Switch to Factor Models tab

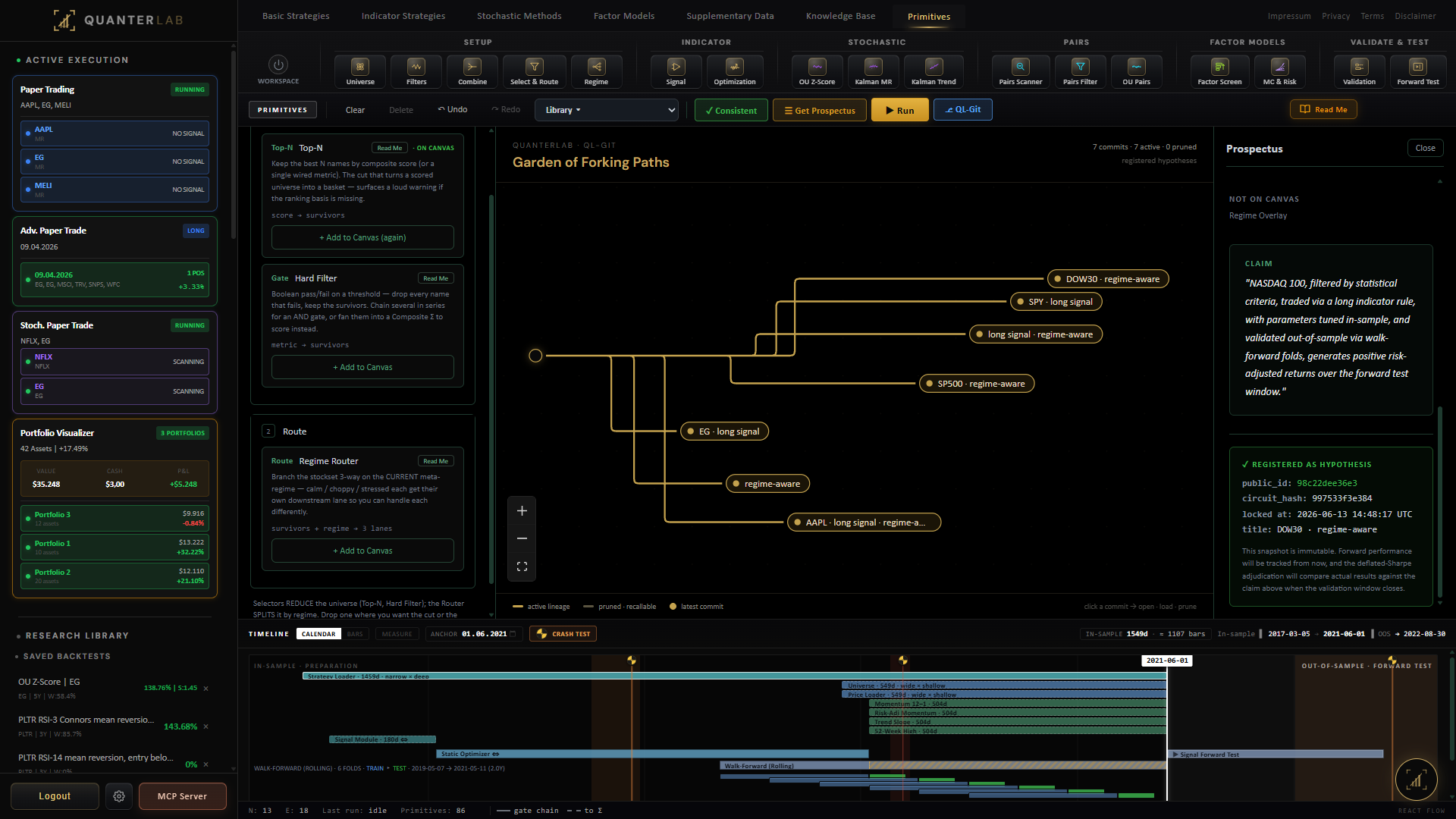pos(623,16)
